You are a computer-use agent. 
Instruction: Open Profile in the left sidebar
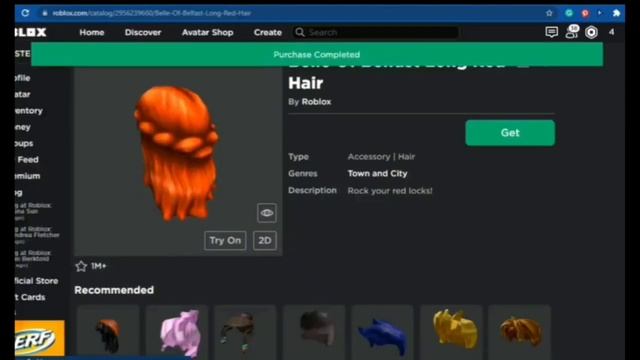point(22,78)
